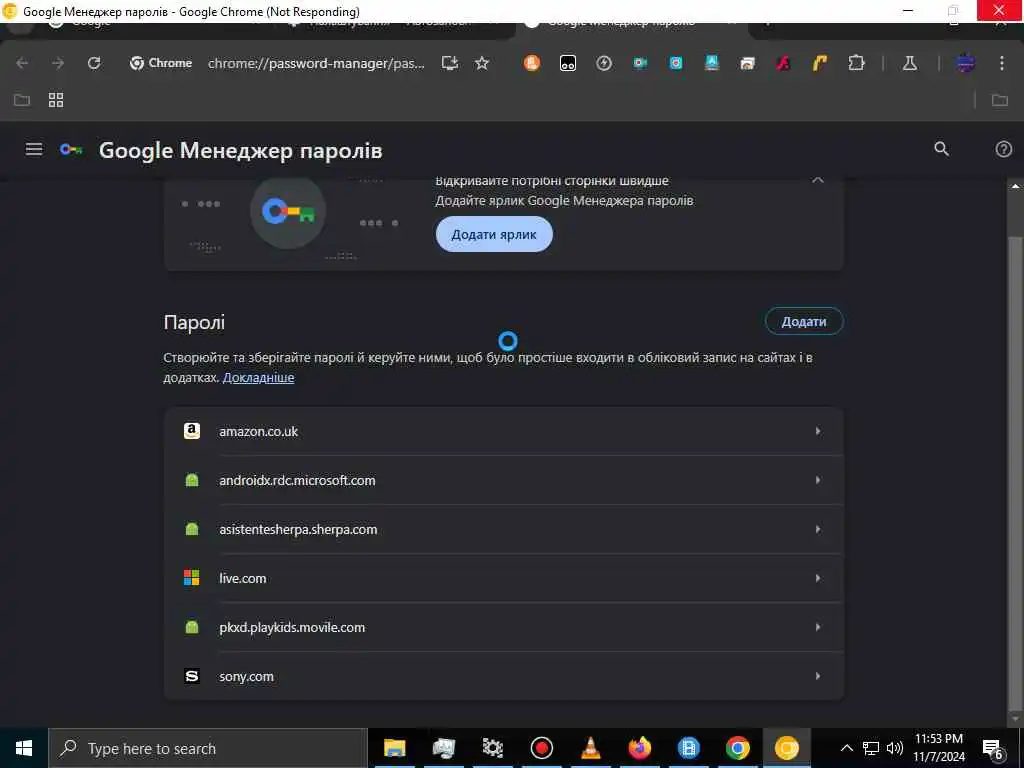Show hidden system tray icons
This screenshot has height=768, width=1024.
(x=846, y=748)
